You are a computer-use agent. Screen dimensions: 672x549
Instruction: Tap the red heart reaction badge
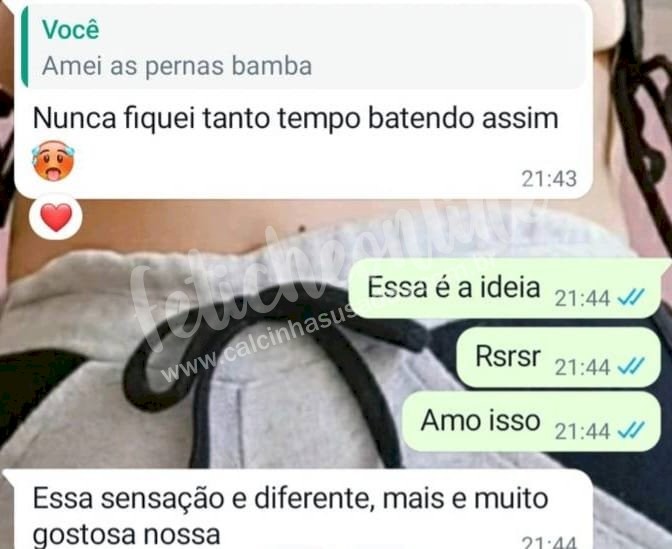point(56,217)
